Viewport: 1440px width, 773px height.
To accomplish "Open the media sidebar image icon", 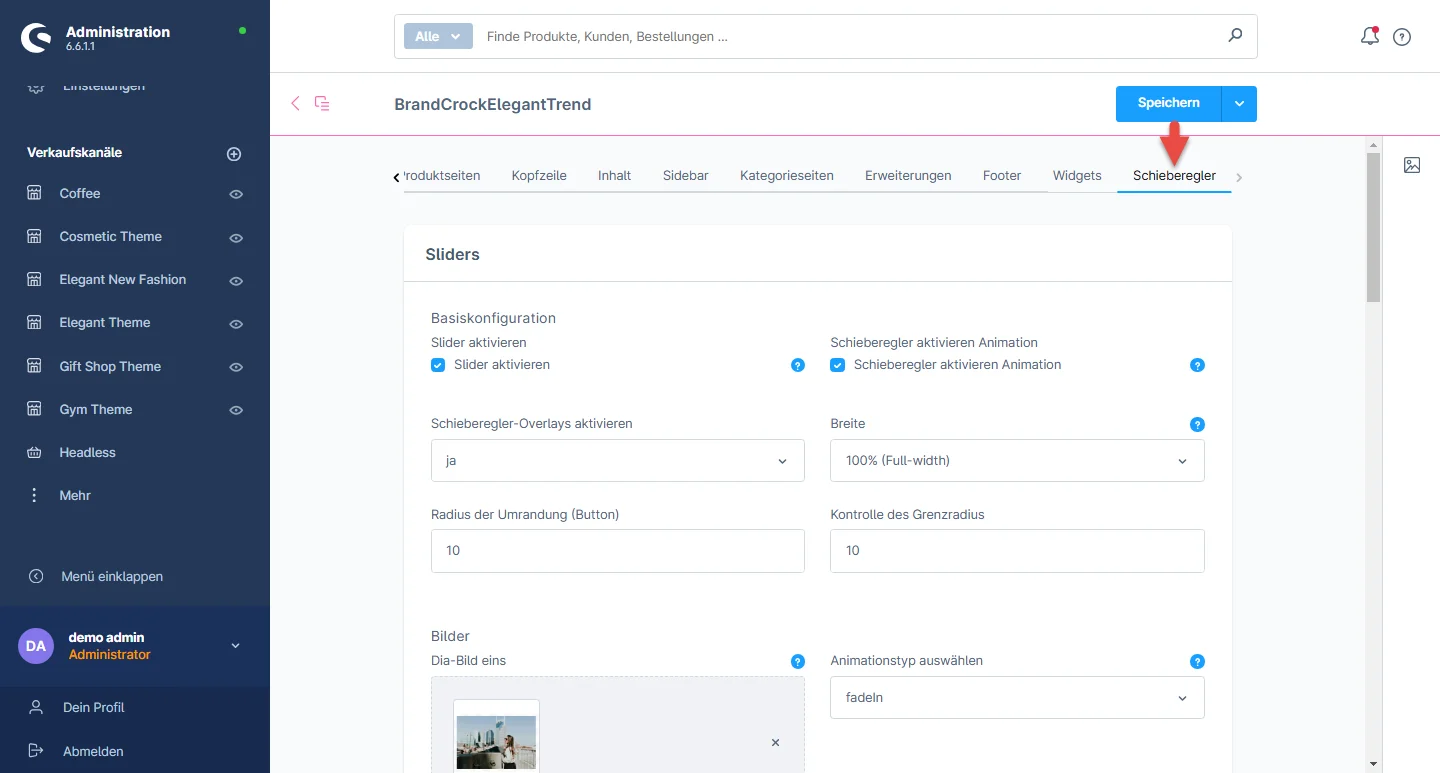I will pos(1412,166).
